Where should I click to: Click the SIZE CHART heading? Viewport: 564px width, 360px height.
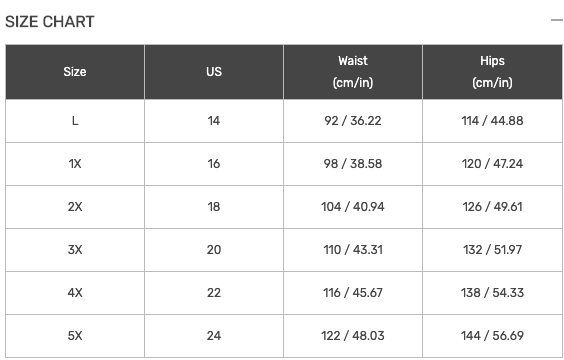50,22
